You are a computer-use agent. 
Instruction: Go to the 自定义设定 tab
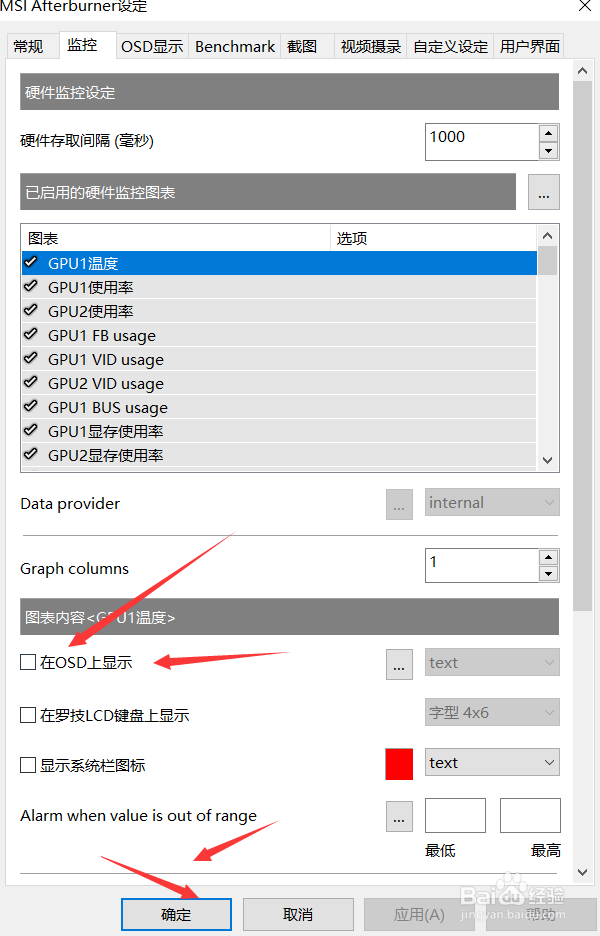point(450,47)
